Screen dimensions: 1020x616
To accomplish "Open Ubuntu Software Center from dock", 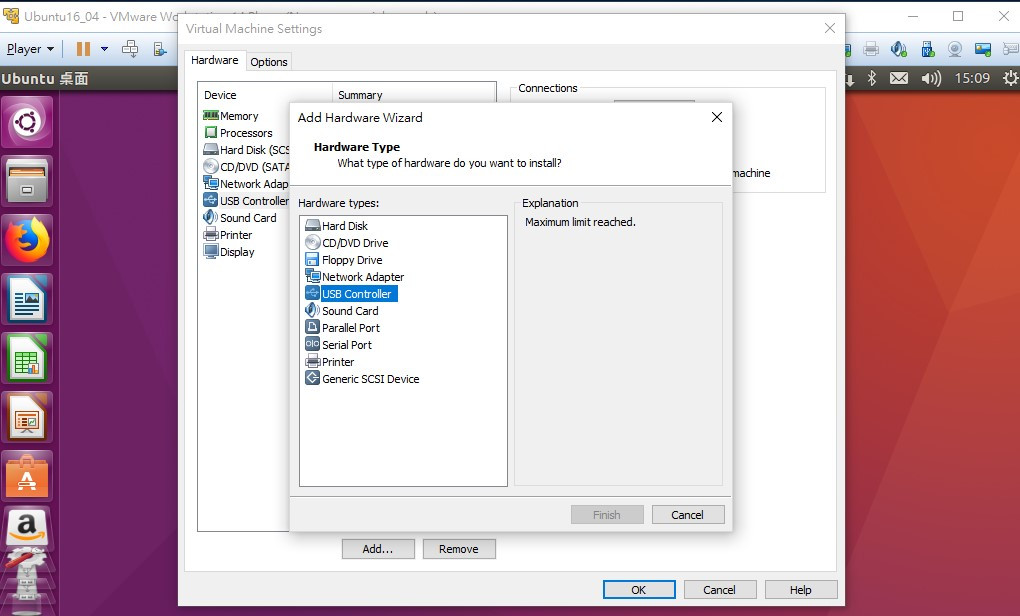I will tap(27, 476).
